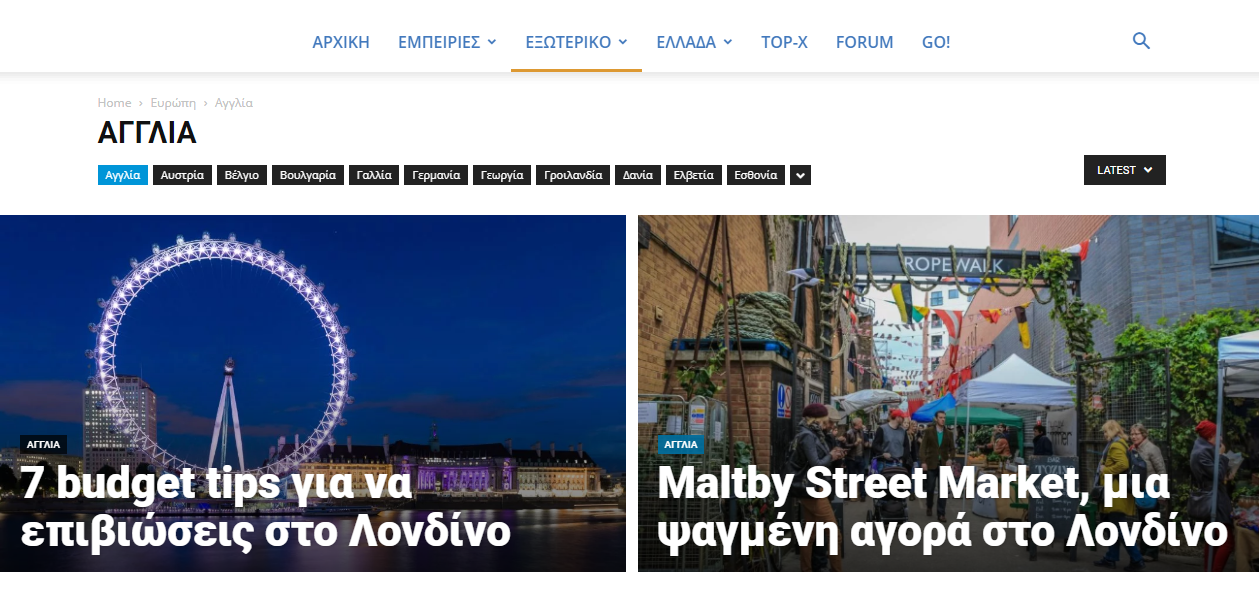The height and width of the screenshot is (609, 1259).
Task: Expand more country tags chevron
Action: pyautogui.click(x=800, y=175)
